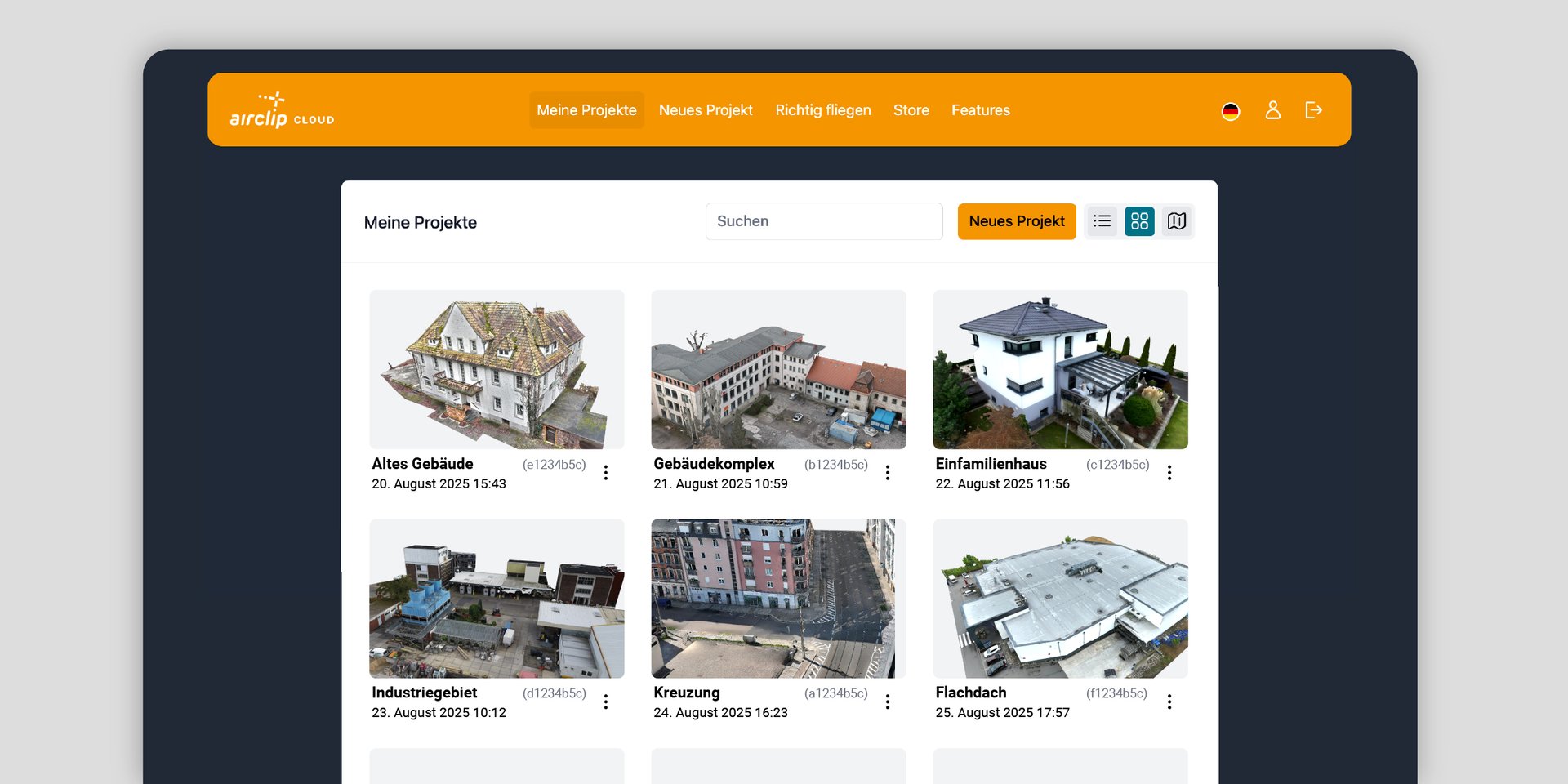1568x784 pixels.
Task: Open options menu for Industriegebiet
Action: (x=606, y=702)
